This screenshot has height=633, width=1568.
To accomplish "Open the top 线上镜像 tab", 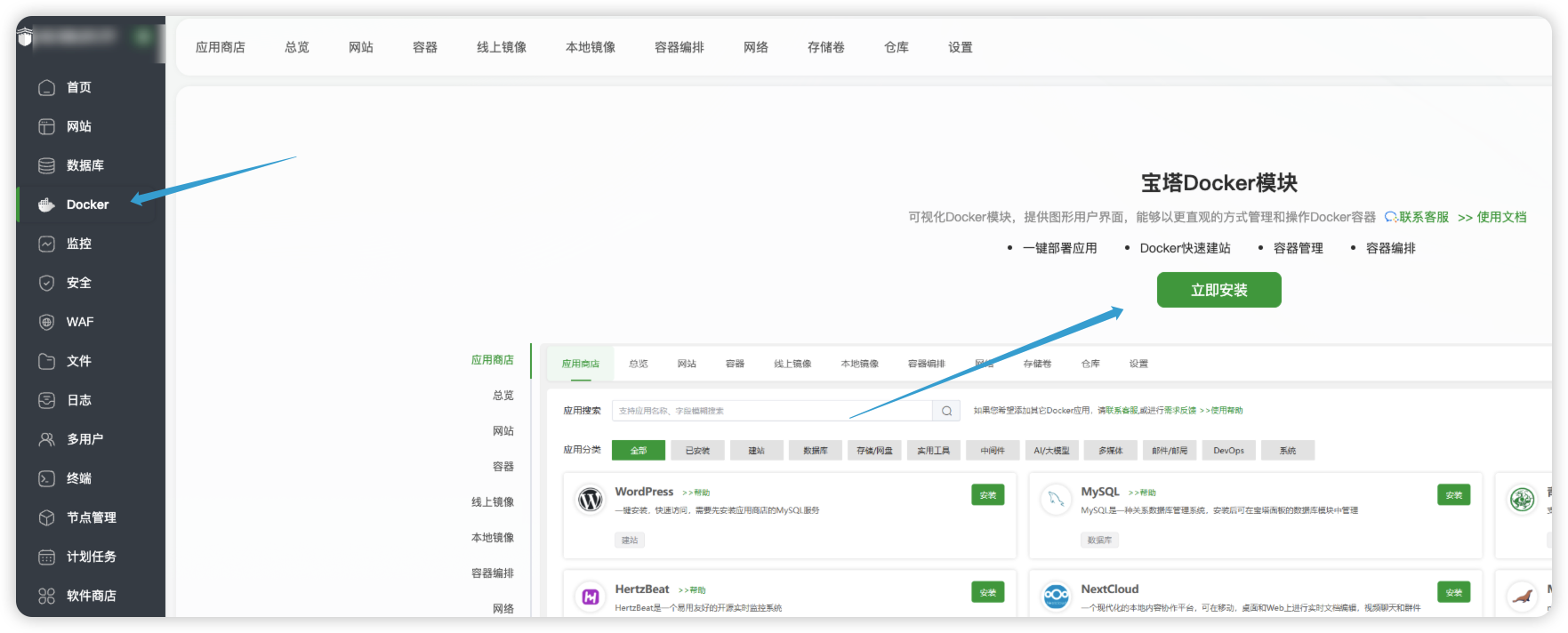I will [x=502, y=47].
